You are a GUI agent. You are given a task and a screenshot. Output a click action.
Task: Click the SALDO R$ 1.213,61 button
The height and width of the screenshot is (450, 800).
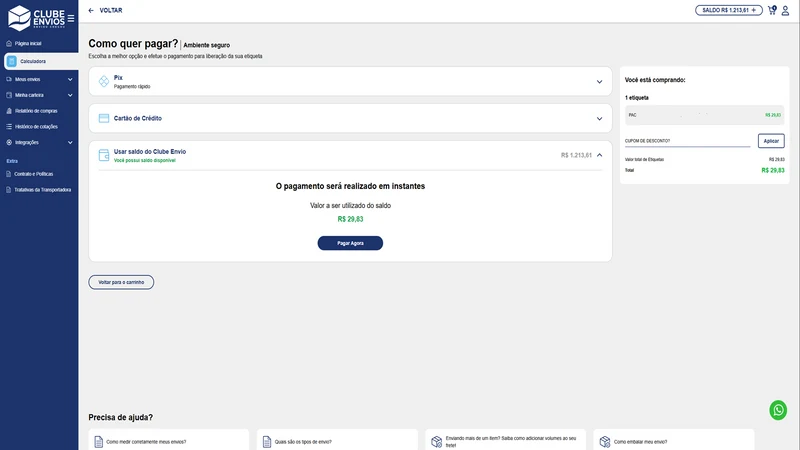click(729, 10)
